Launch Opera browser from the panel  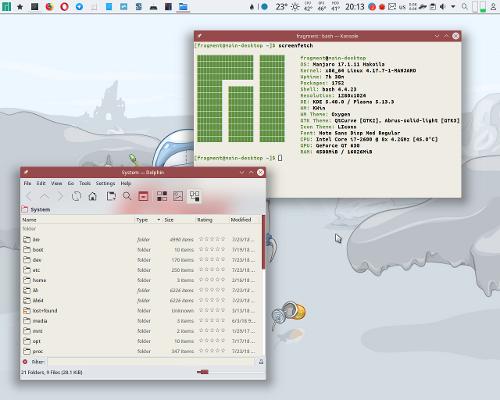tap(64, 6)
